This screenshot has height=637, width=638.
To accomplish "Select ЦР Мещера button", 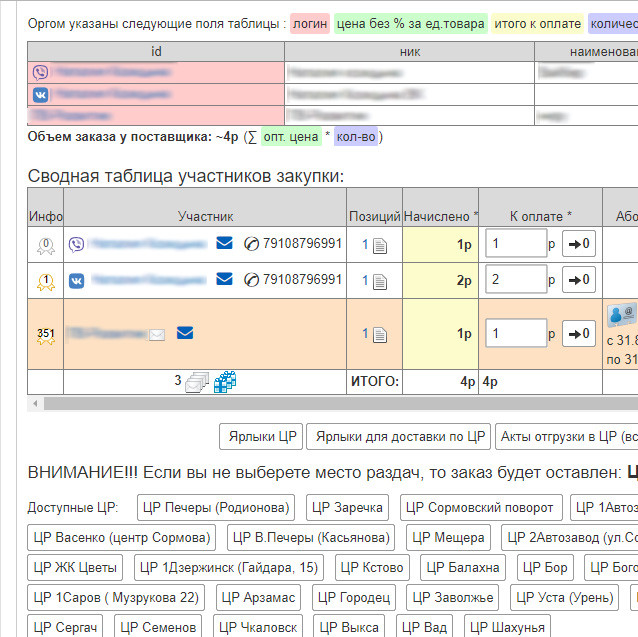I will [x=448, y=537].
